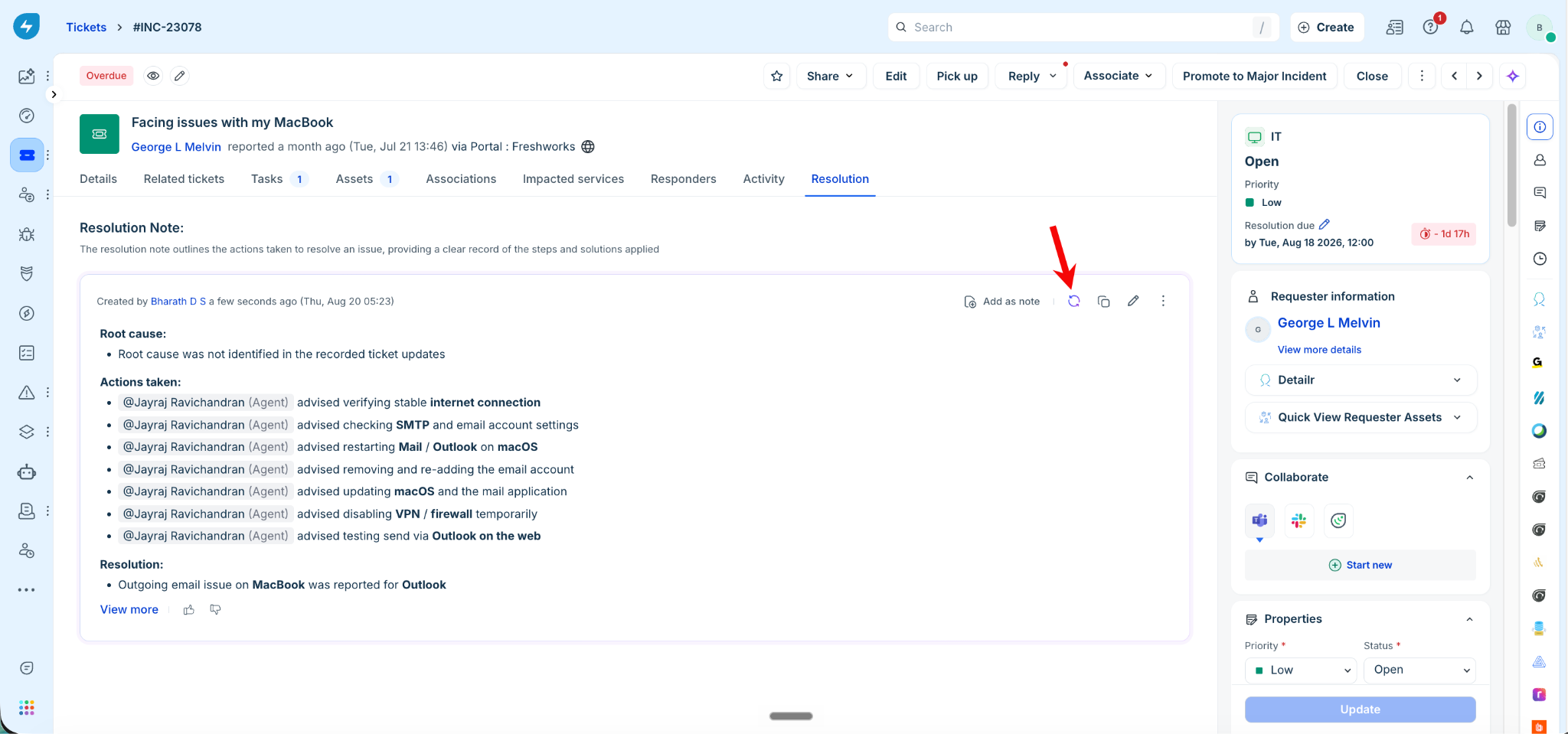
Task: Switch to the Related tickets tab
Action: tap(185, 179)
